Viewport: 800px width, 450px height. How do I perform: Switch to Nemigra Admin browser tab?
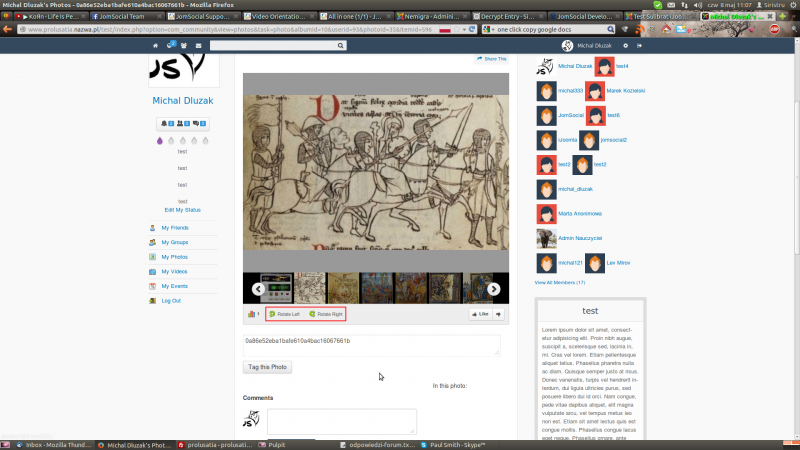coord(432,16)
